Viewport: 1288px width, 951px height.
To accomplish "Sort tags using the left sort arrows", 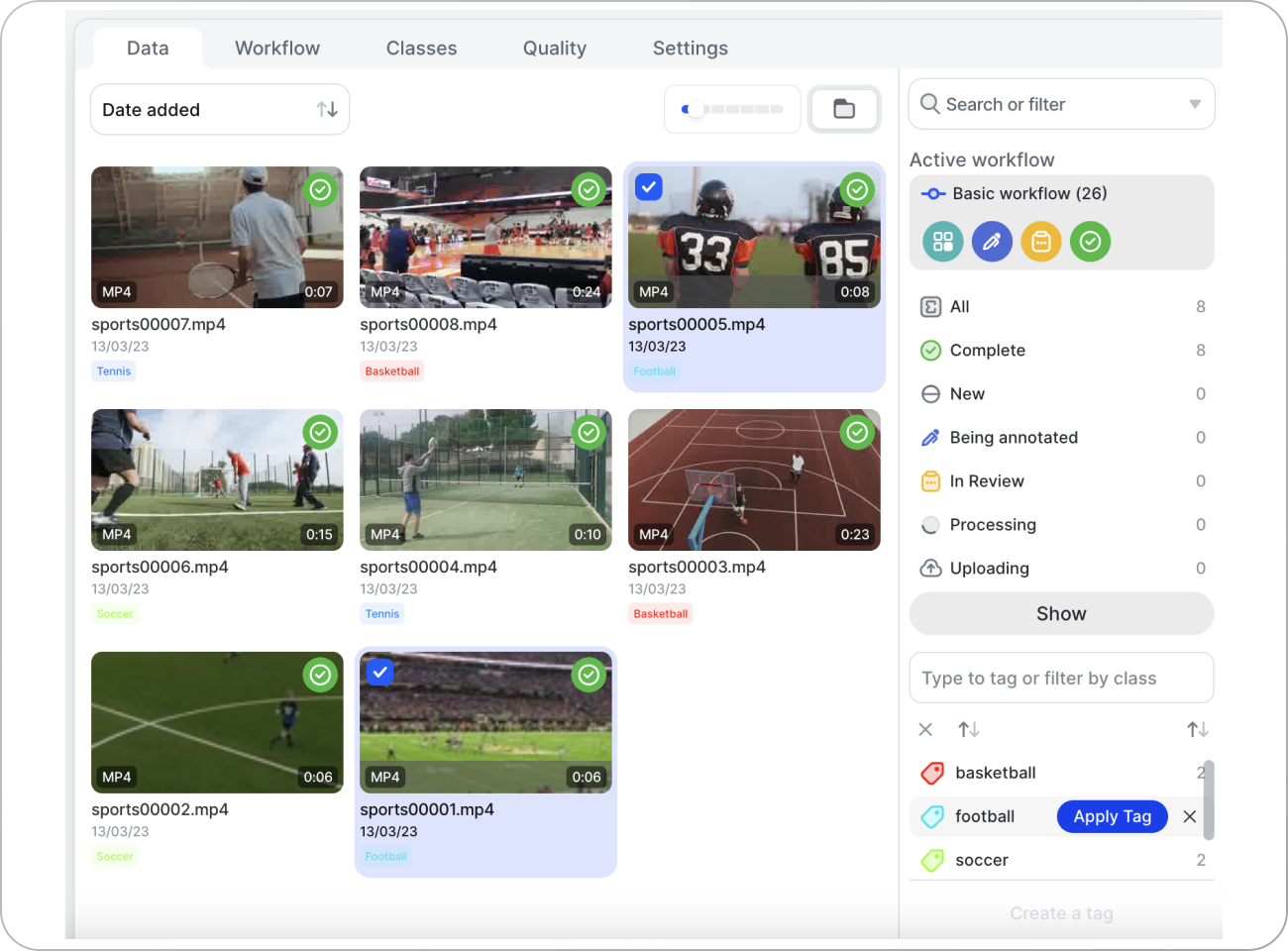I will pos(968,729).
